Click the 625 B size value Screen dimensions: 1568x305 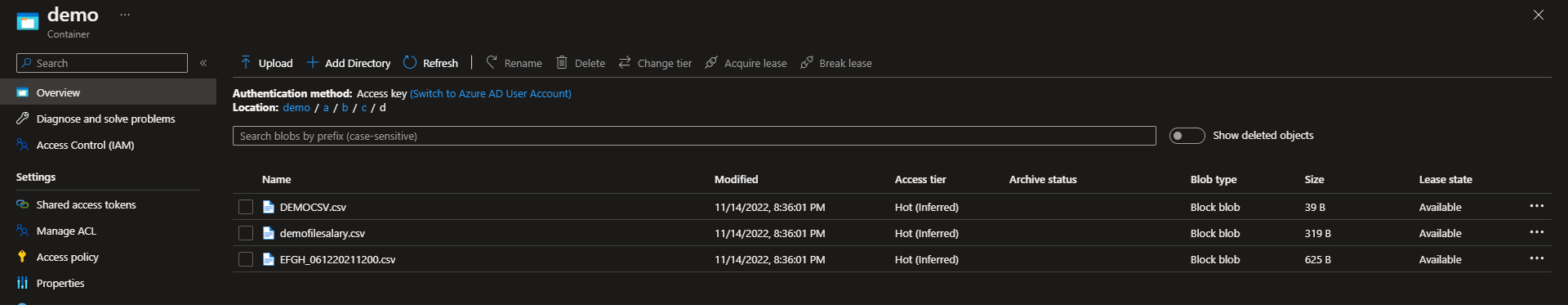[x=1317, y=259]
